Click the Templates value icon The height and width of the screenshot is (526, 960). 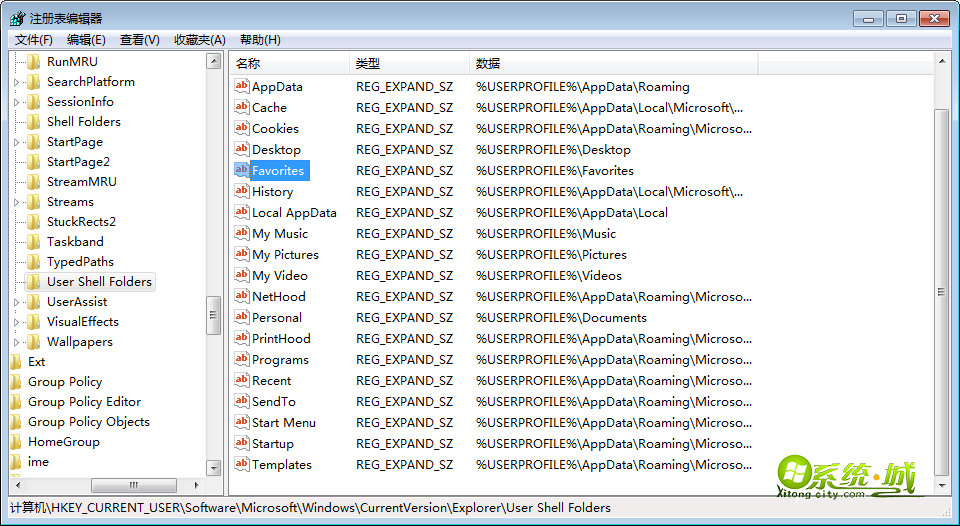tap(242, 464)
